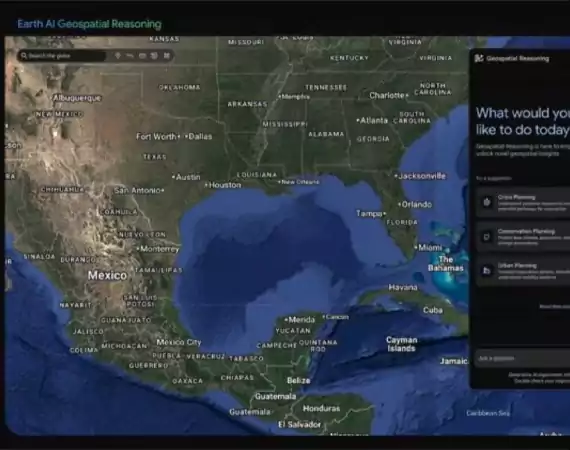
Task: Click the Fort Worth map label
Action: [156, 137]
